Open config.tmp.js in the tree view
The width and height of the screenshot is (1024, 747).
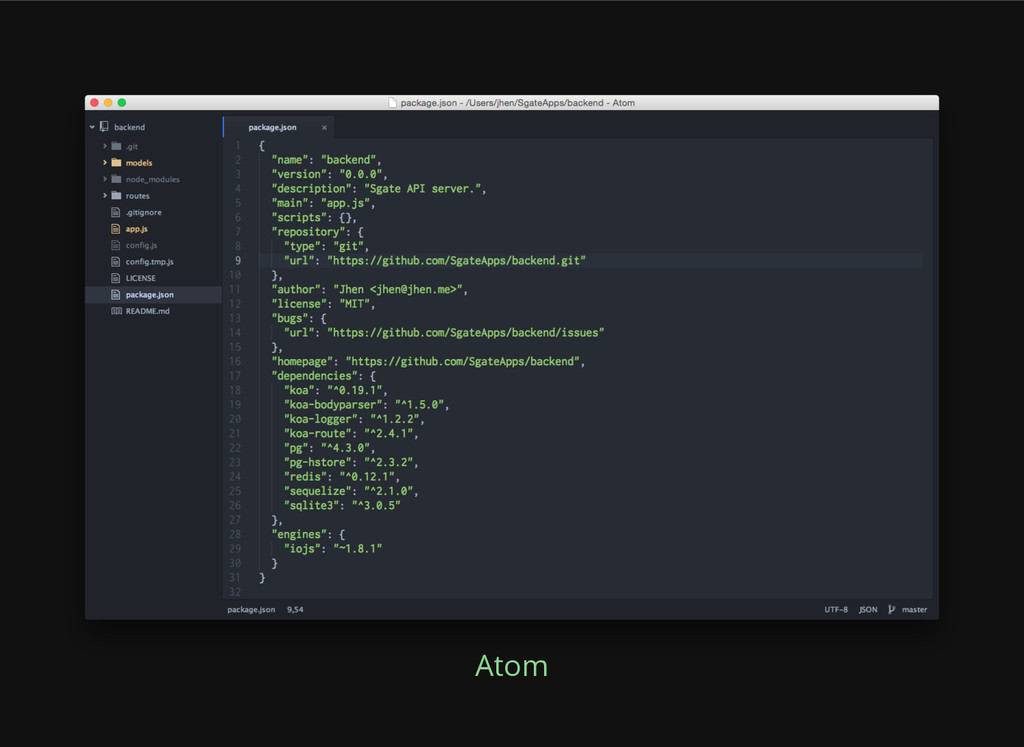coord(150,261)
